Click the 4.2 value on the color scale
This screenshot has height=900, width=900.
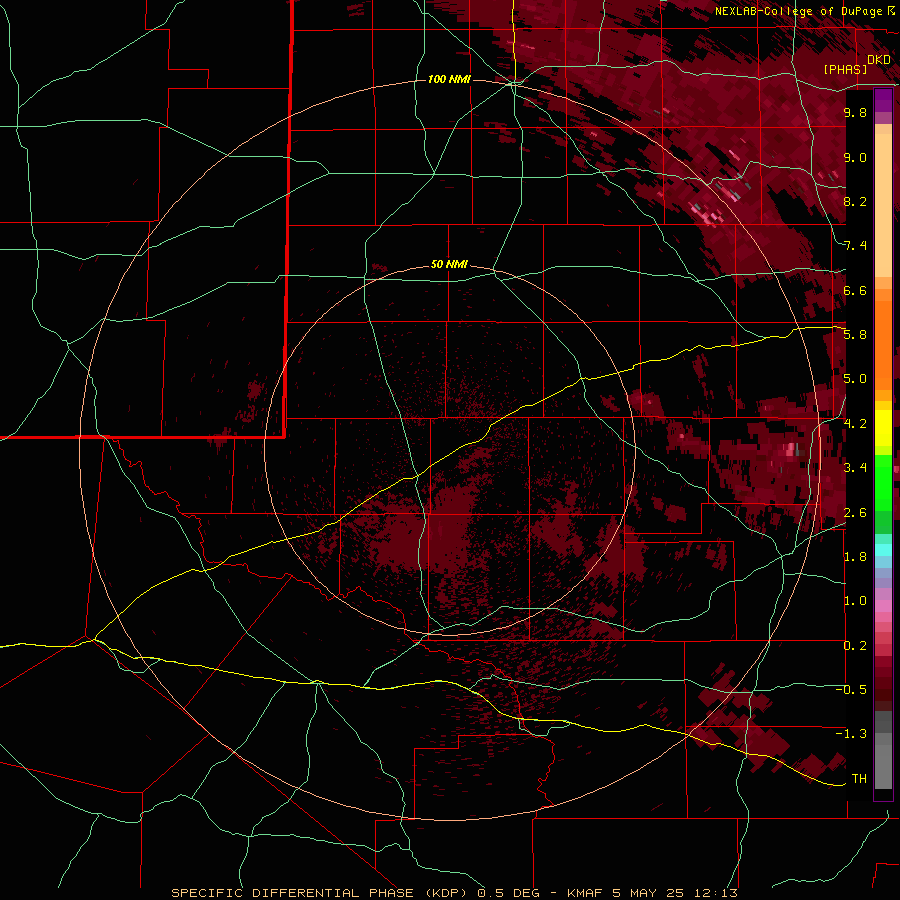[855, 424]
